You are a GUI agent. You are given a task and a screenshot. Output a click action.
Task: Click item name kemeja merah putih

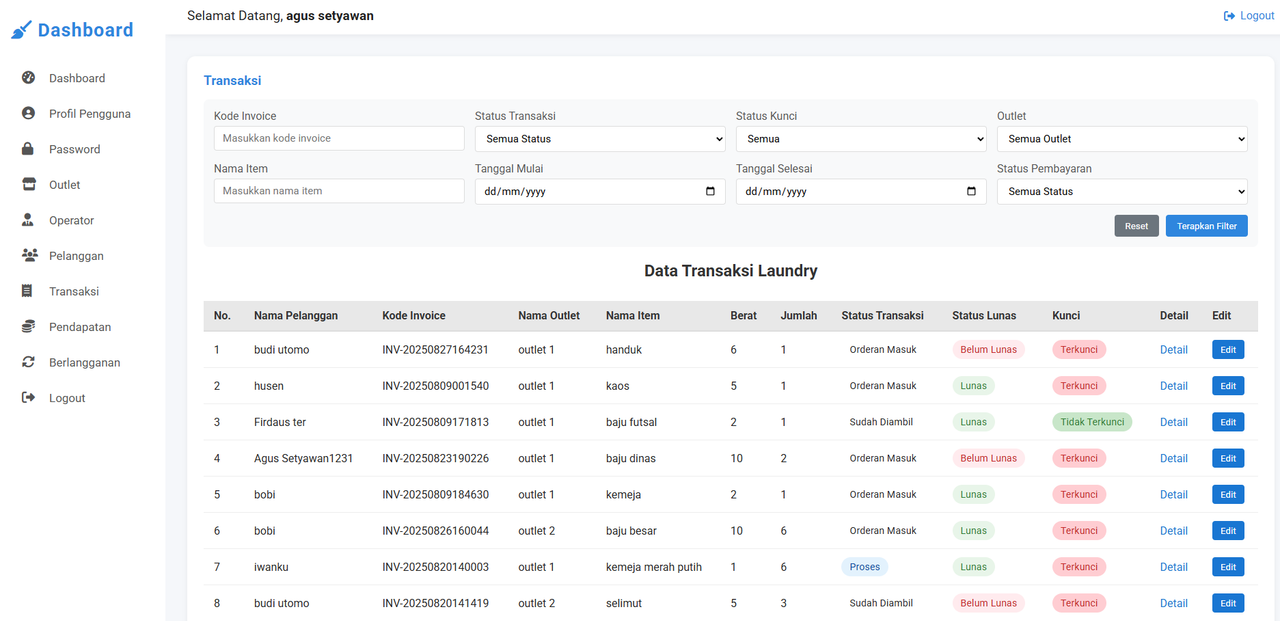pyautogui.click(x=654, y=567)
